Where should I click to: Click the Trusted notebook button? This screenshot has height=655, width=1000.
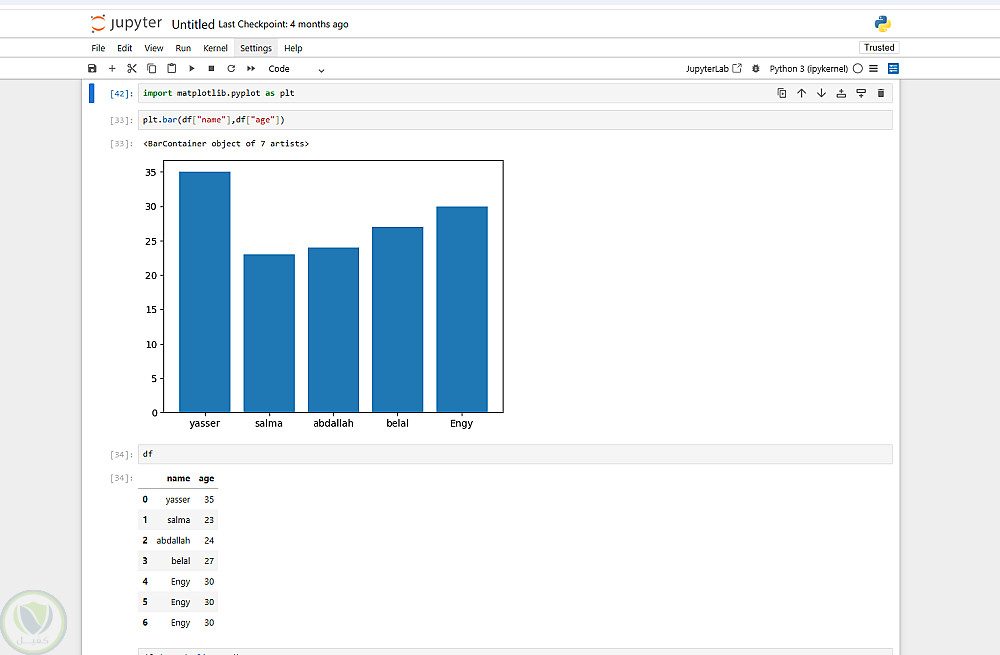tap(879, 47)
